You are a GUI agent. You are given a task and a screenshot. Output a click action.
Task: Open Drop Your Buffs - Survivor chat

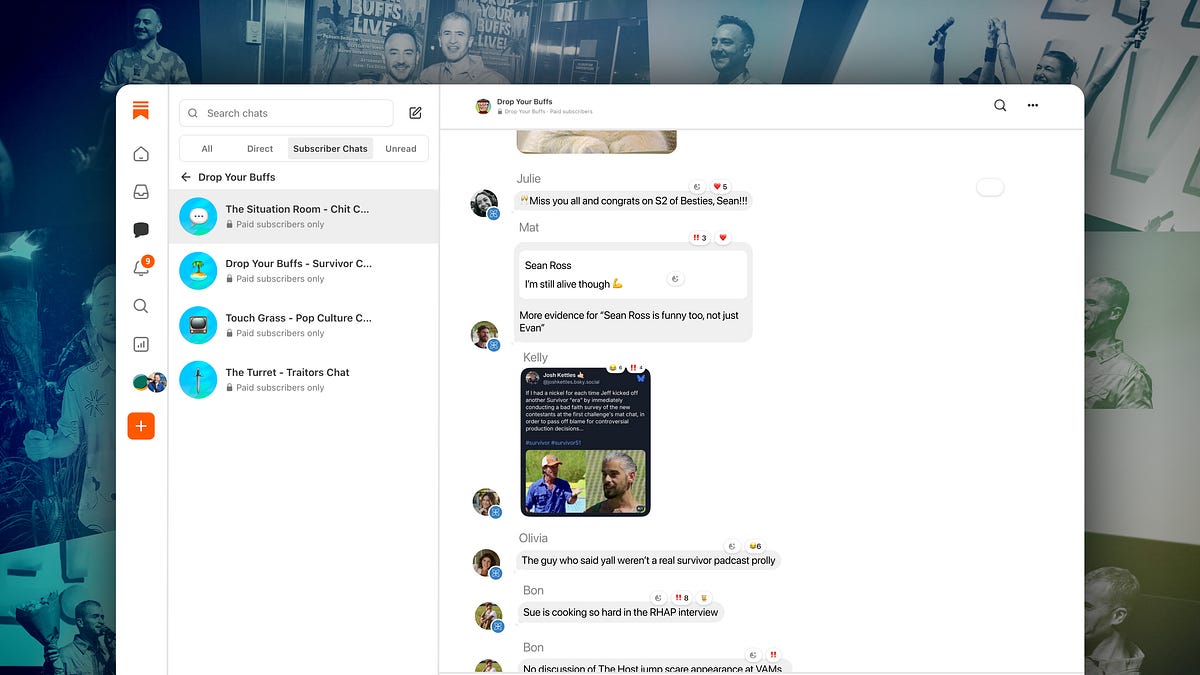pos(304,271)
